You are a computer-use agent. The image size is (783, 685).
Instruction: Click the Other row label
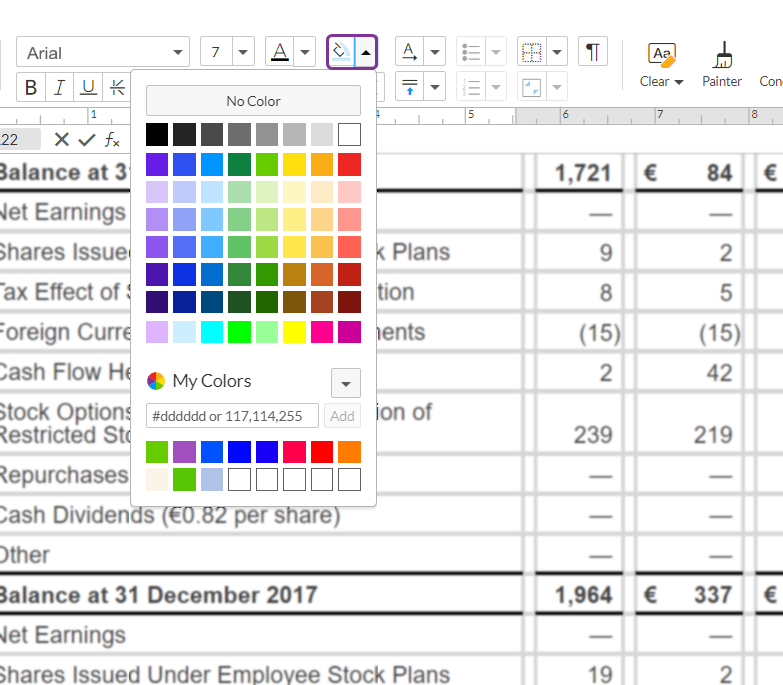tap(25, 555)
